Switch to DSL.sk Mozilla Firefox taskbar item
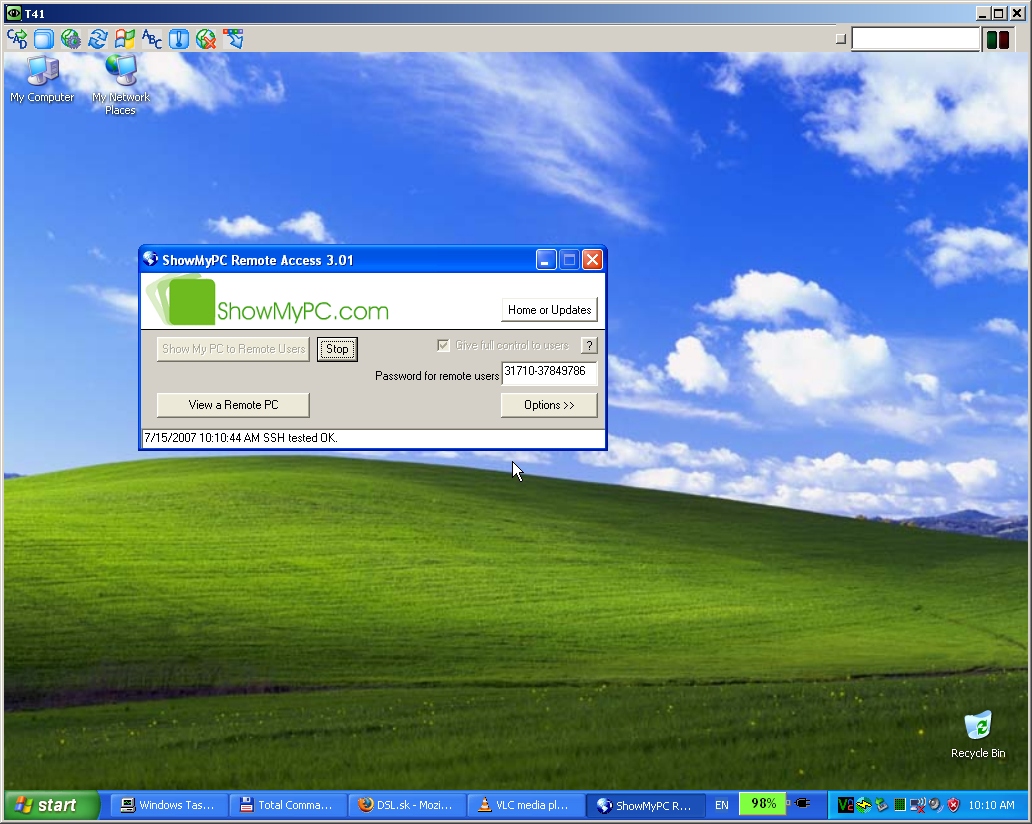Screen dimensions: 1032x824 [x=407, y=805]
